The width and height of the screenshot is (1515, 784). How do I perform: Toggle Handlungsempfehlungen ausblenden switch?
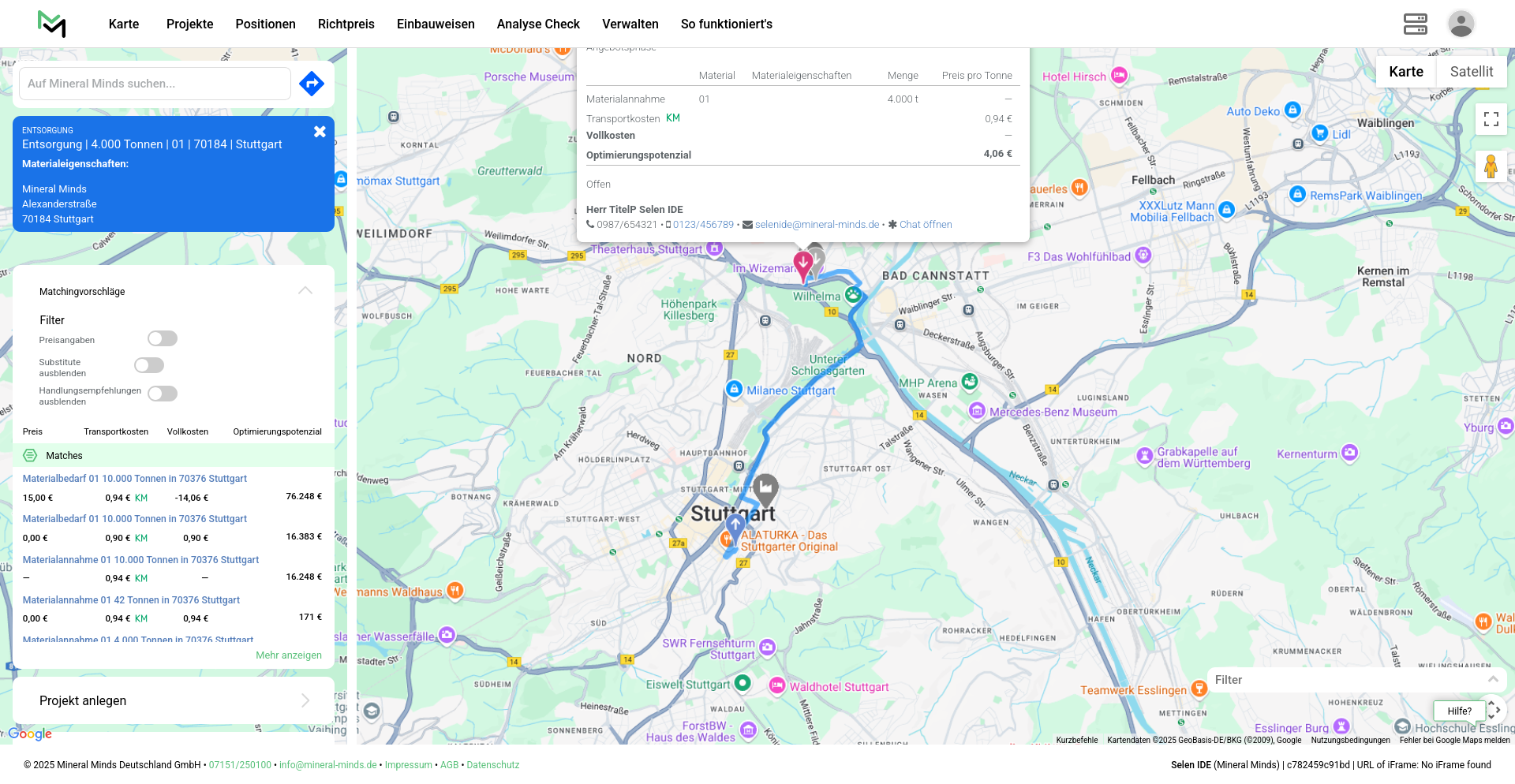163,394
